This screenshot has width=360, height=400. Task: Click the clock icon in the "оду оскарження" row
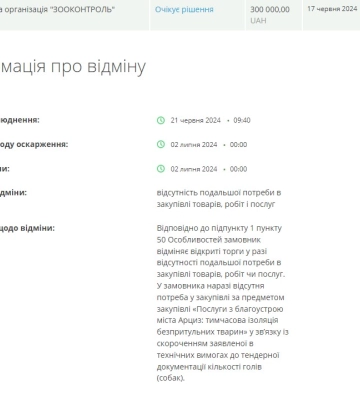tap(161, 145)
